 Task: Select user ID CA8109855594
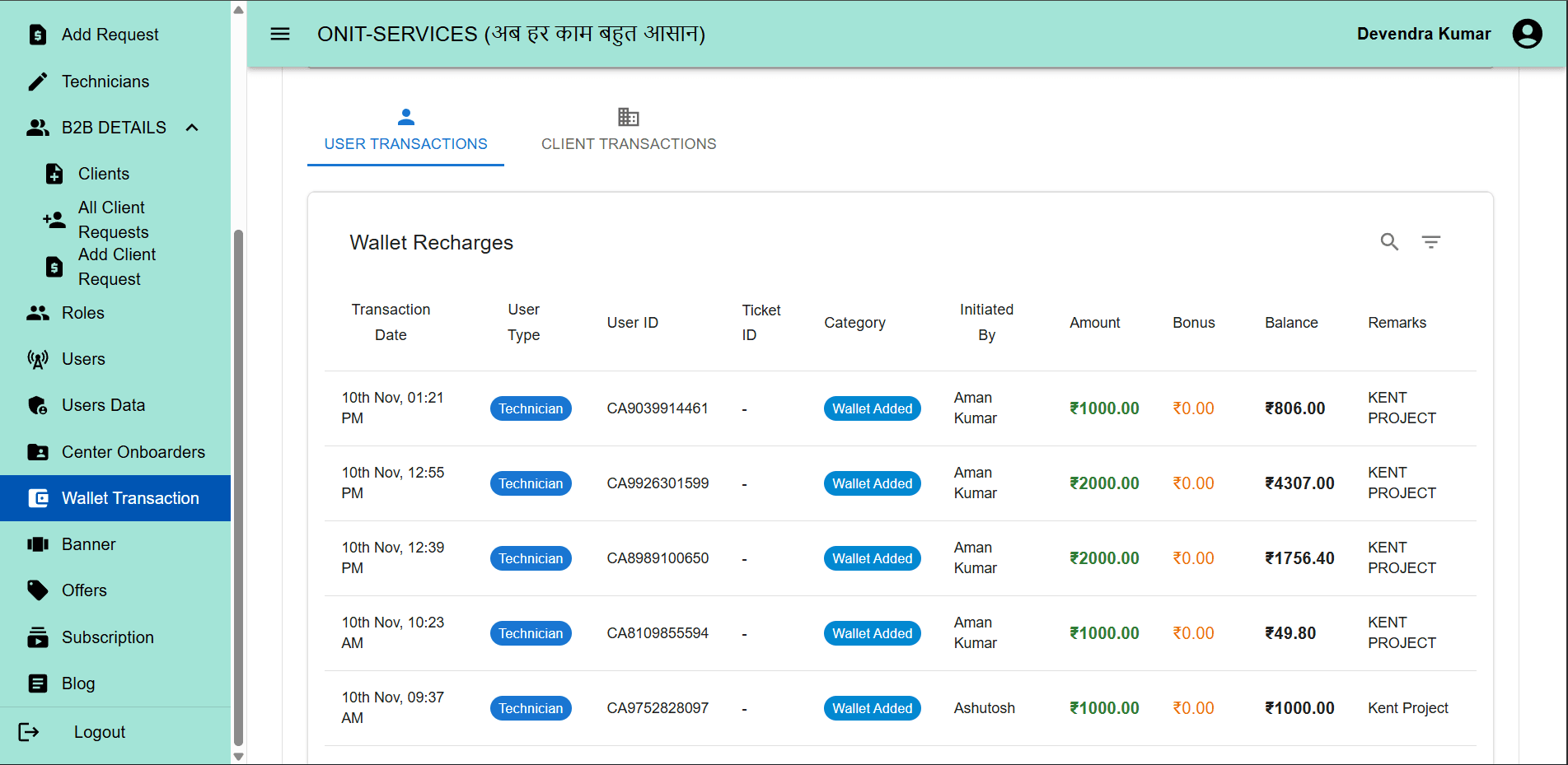pyautogui.click(x=658, y=633)
